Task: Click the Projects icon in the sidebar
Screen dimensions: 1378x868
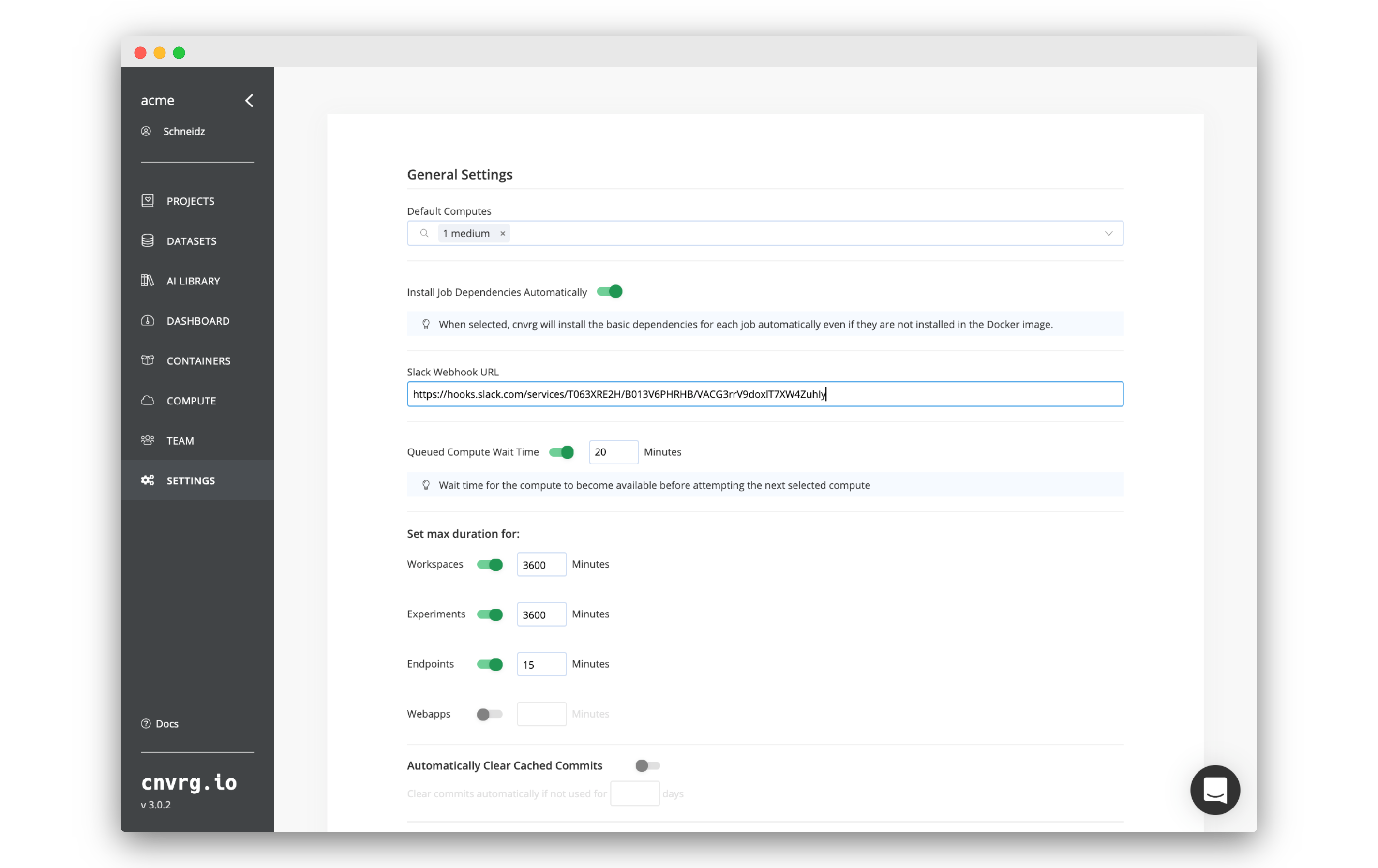Action: coord(148,200)
